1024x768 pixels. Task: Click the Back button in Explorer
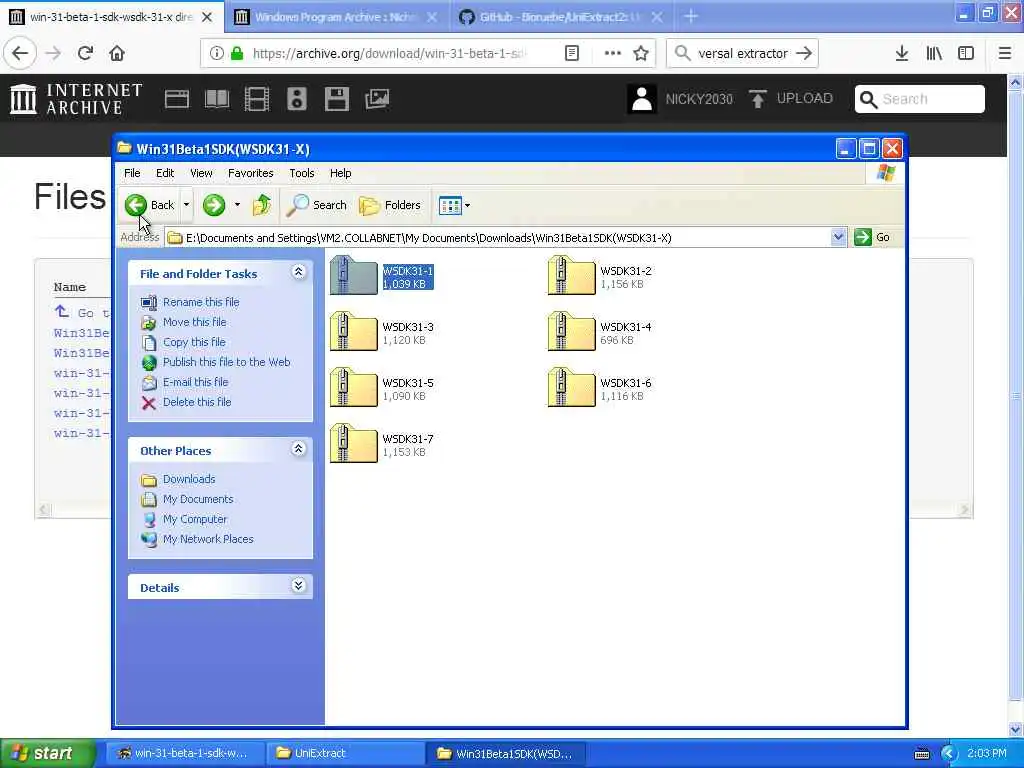click(150, 205)
